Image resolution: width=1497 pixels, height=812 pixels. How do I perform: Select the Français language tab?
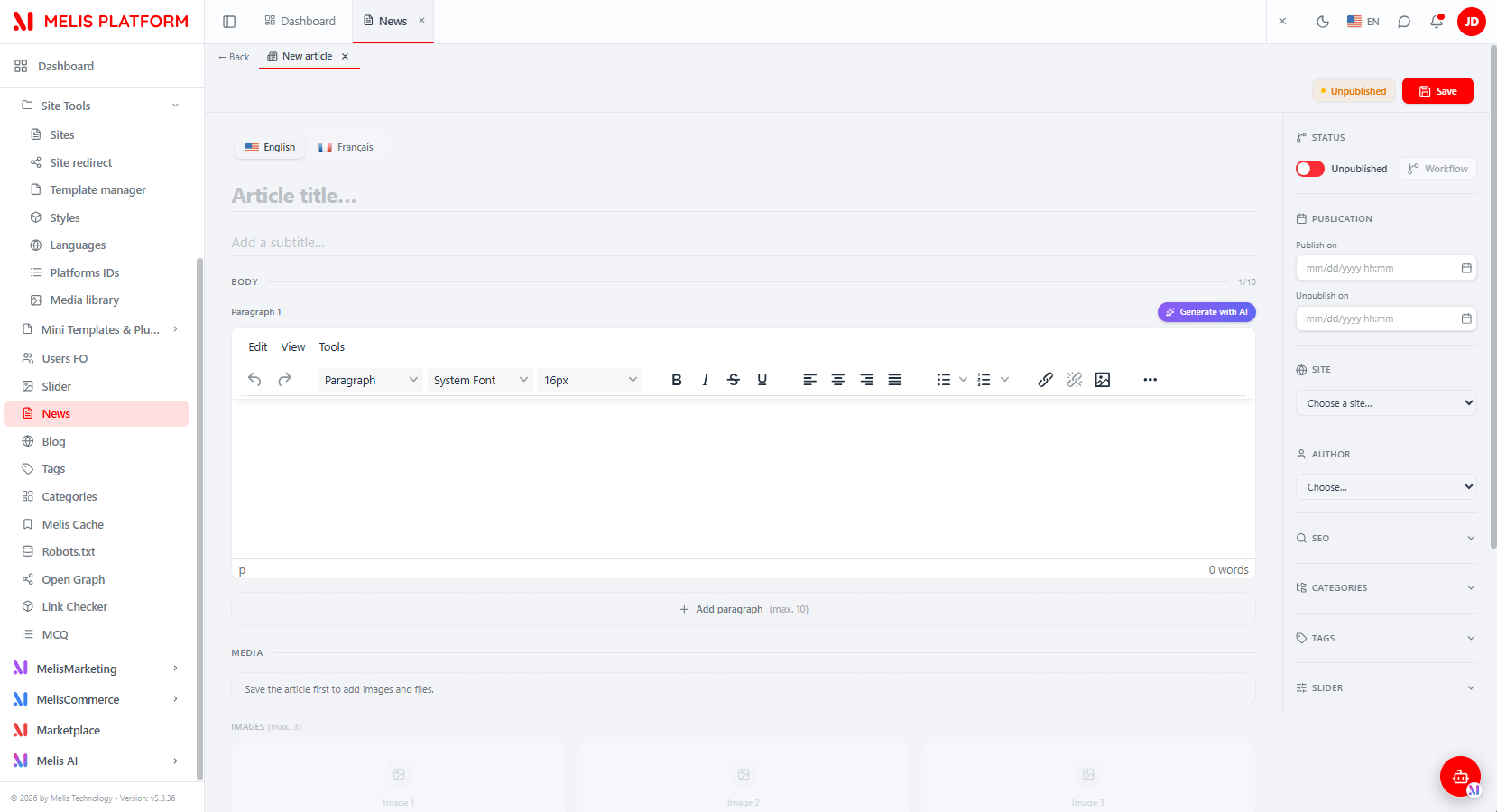point(345,147)
